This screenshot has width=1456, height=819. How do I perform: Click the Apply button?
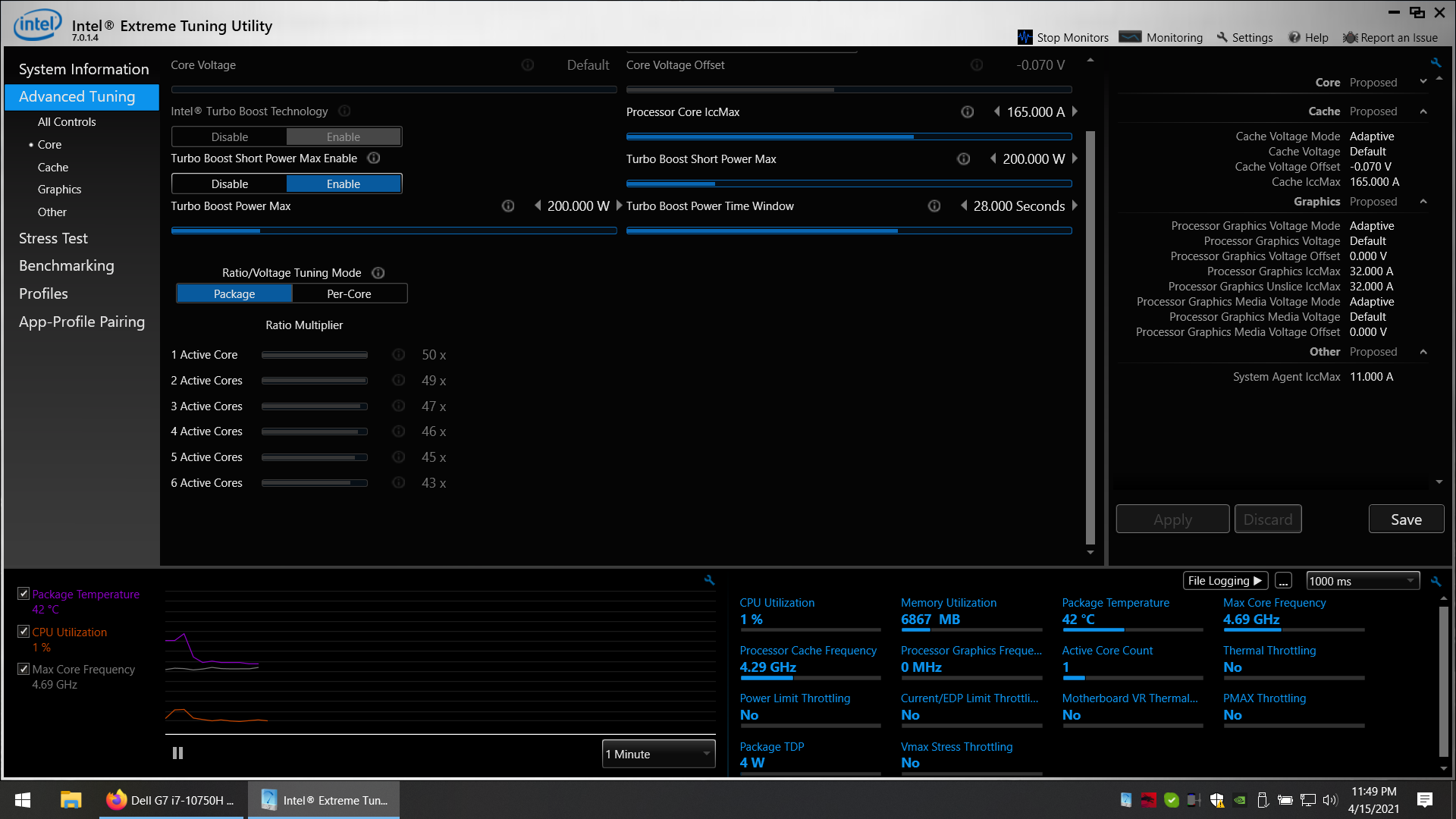point(1172,519)
